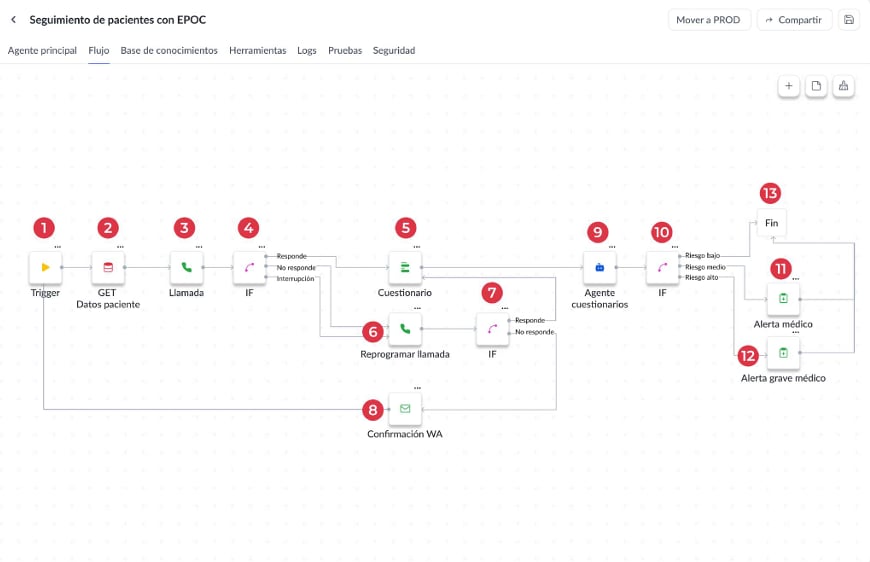Select the IF node after Reprogramar llamada
This screenshot has height=562, width=870.
[x=492, y=329]
